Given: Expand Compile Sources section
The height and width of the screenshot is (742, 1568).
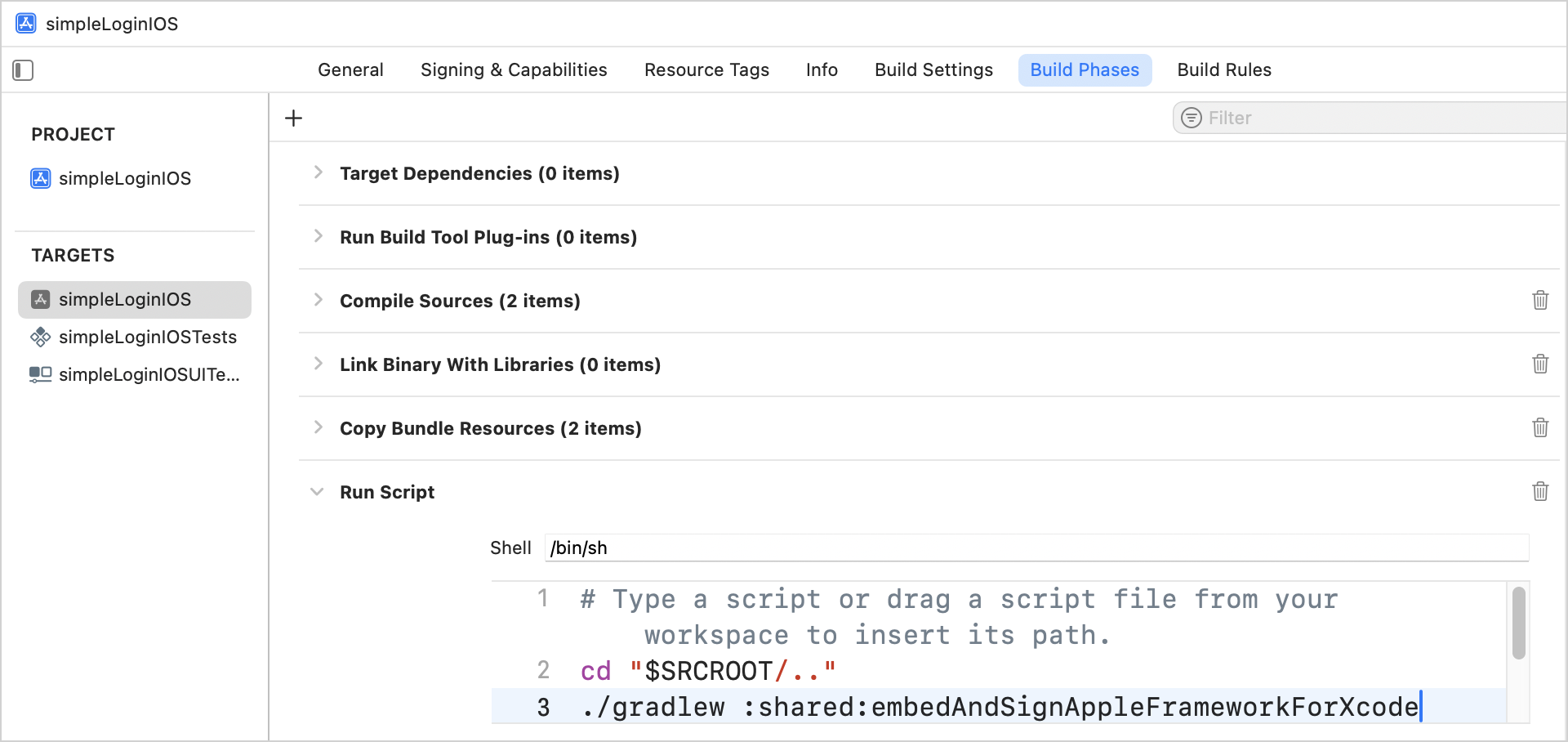Looking at the screenshot, I should pyautogui.click(x=318, y=300).
